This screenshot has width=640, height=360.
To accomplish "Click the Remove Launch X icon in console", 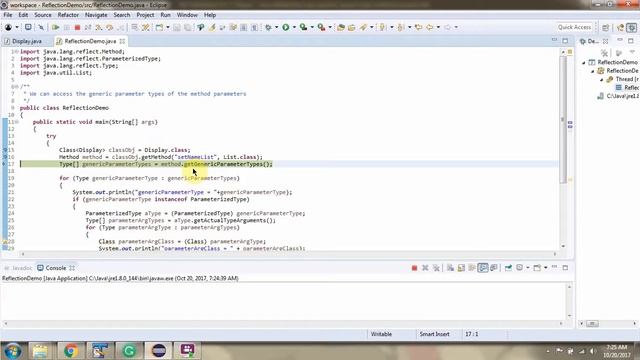I will point(425,268).
